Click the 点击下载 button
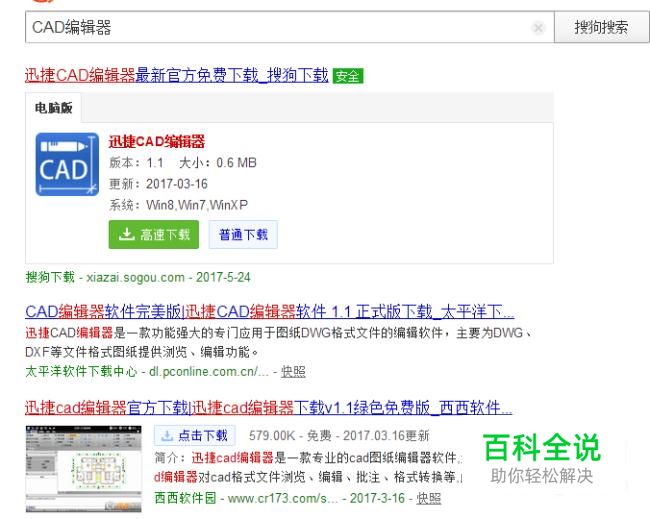The image size is (650, 519). pos(195,435)
